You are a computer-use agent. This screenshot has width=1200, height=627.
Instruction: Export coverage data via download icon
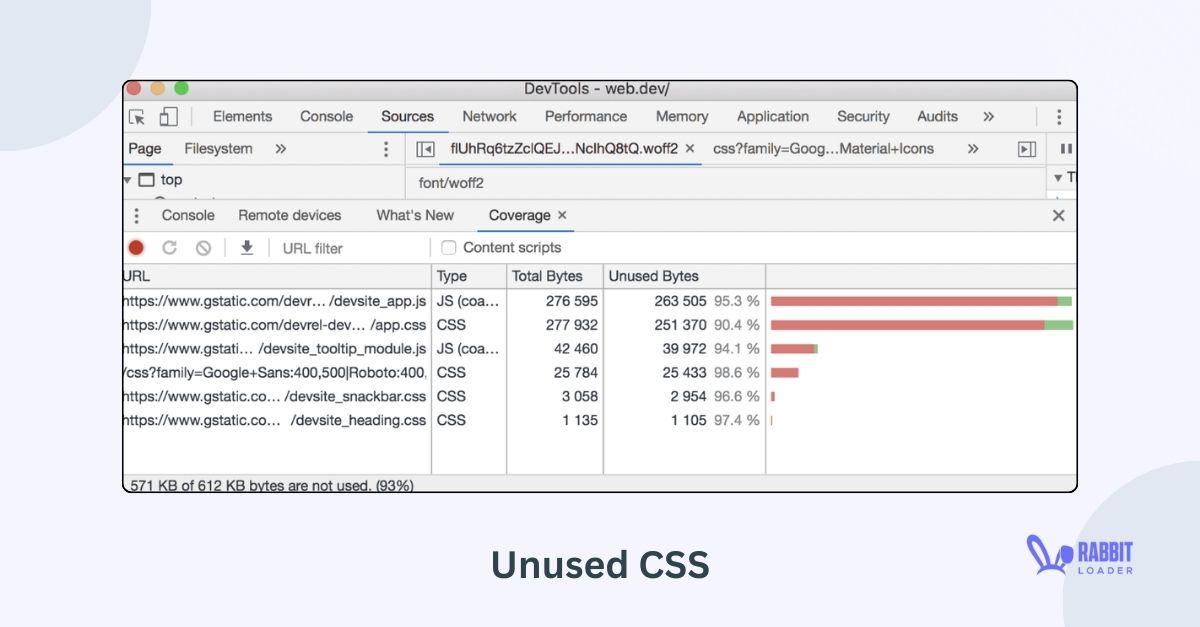click(246, 247)
